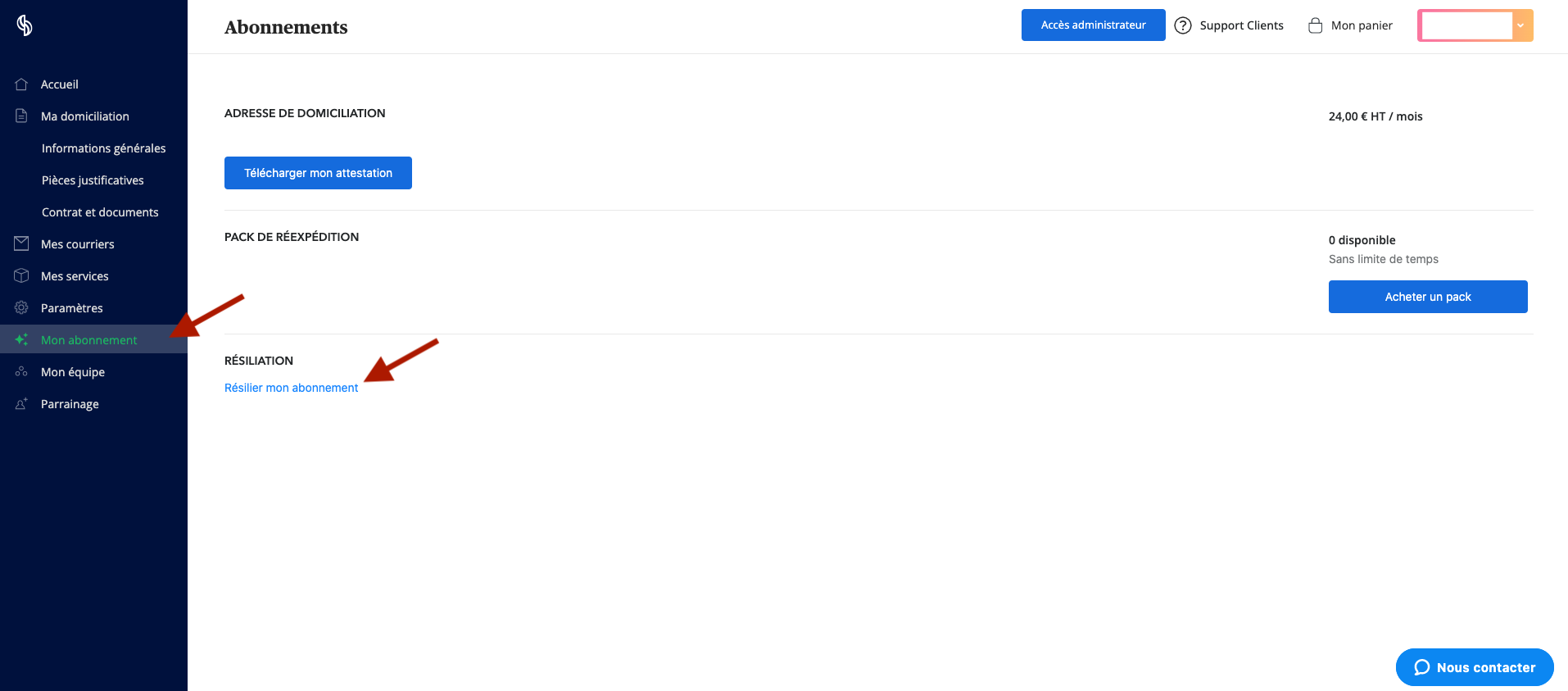This screenshot has height=691, width=1568.
Task: Click the Résilier mon abonnement link
Action: pyautogui.click(x=291, y=388)
